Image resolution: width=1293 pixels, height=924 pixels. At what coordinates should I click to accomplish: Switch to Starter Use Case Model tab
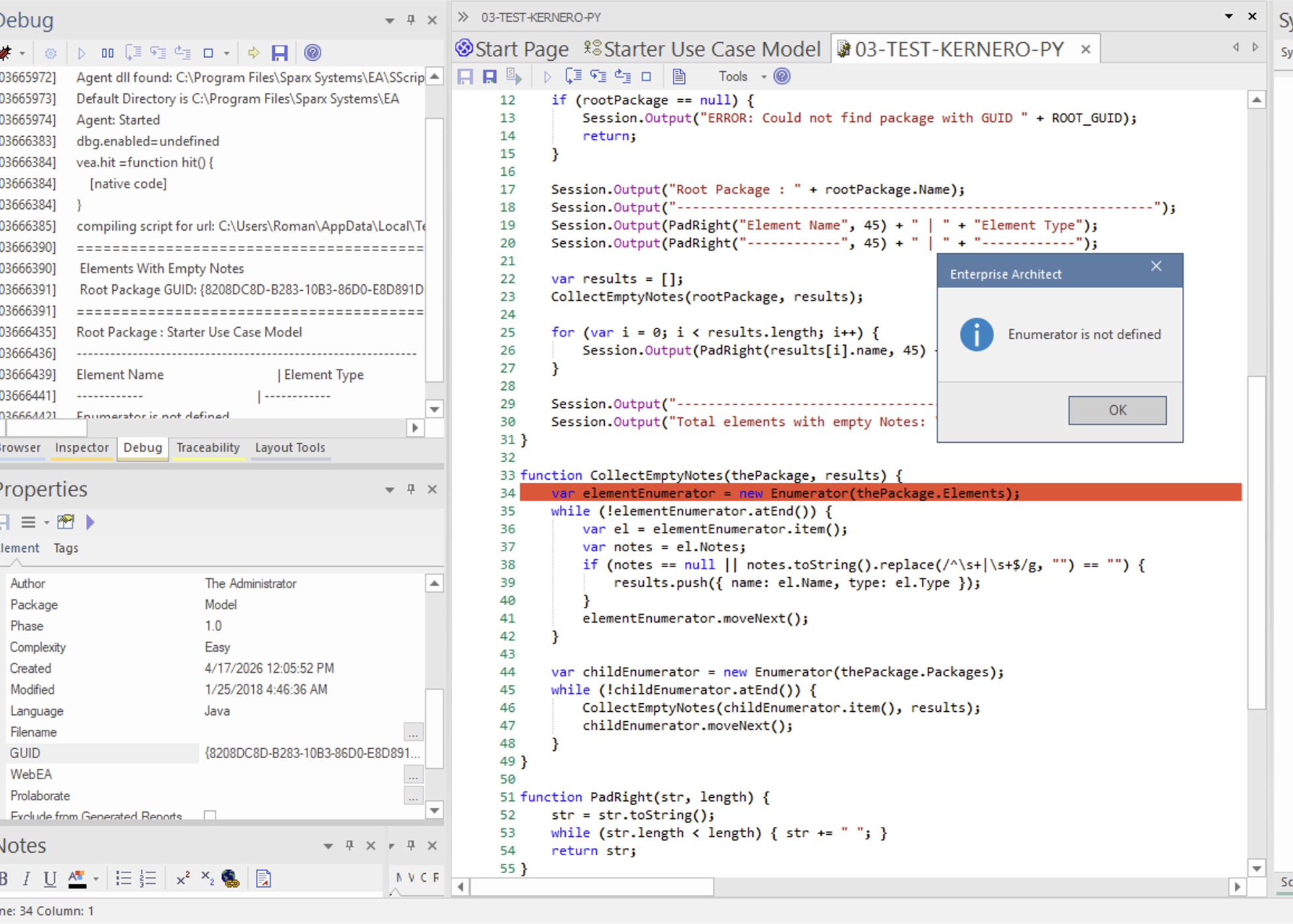703,49
